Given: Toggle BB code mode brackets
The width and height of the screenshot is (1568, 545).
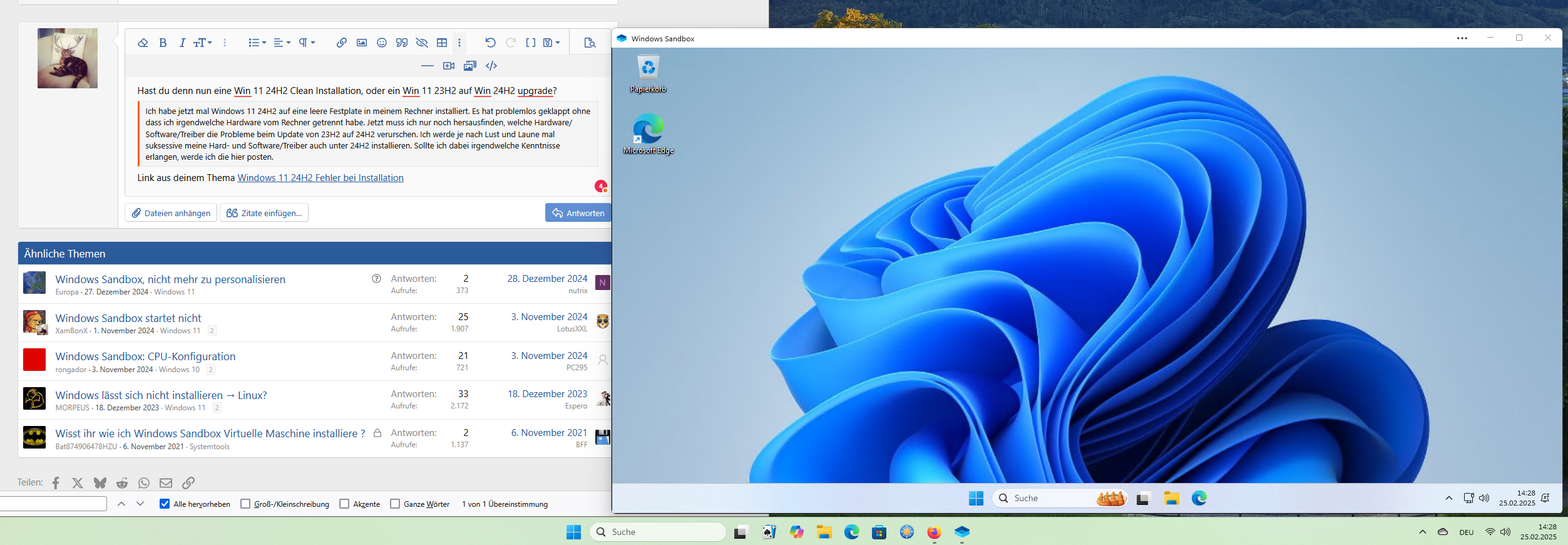Looking at the screenshot, I should click(x=531, y=43).
